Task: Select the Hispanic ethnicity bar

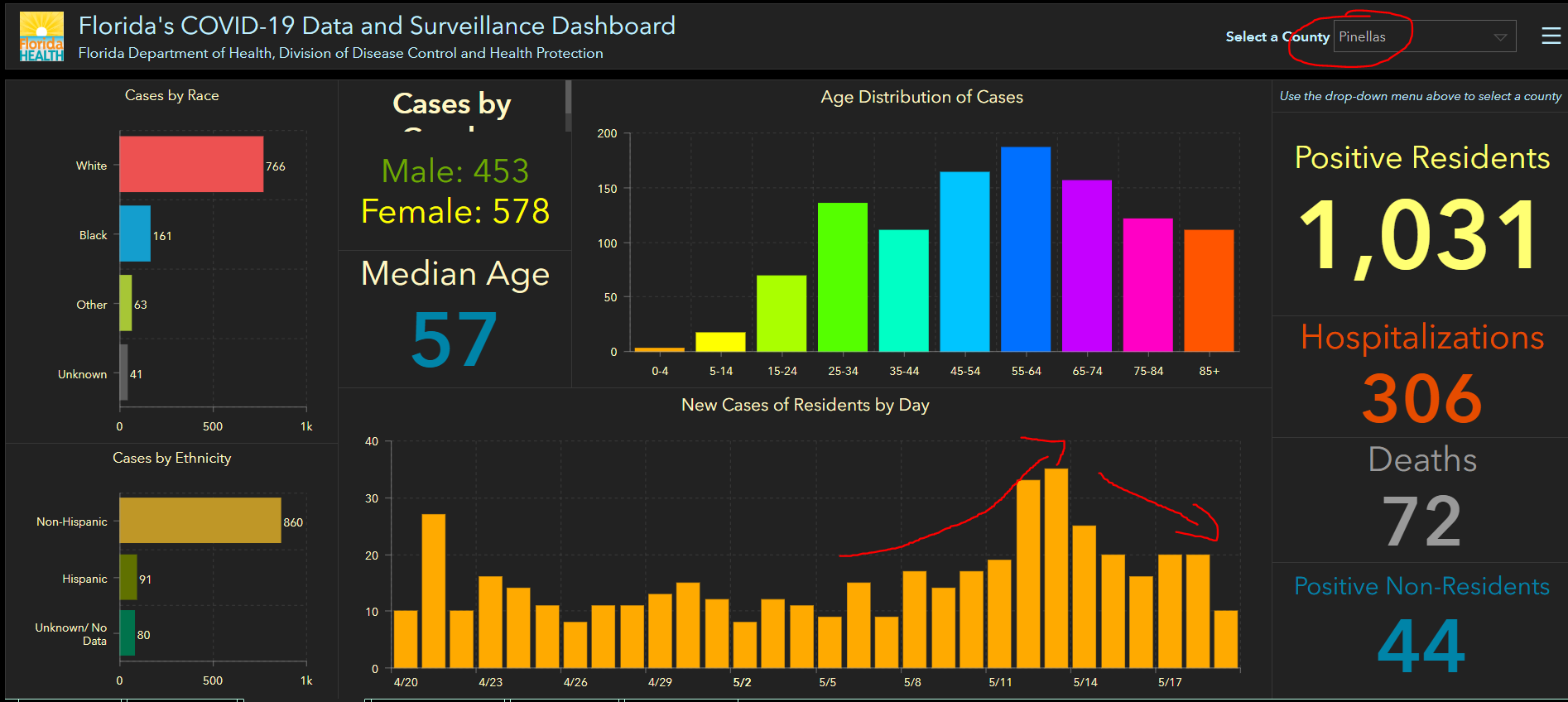Action: (128, 577)
